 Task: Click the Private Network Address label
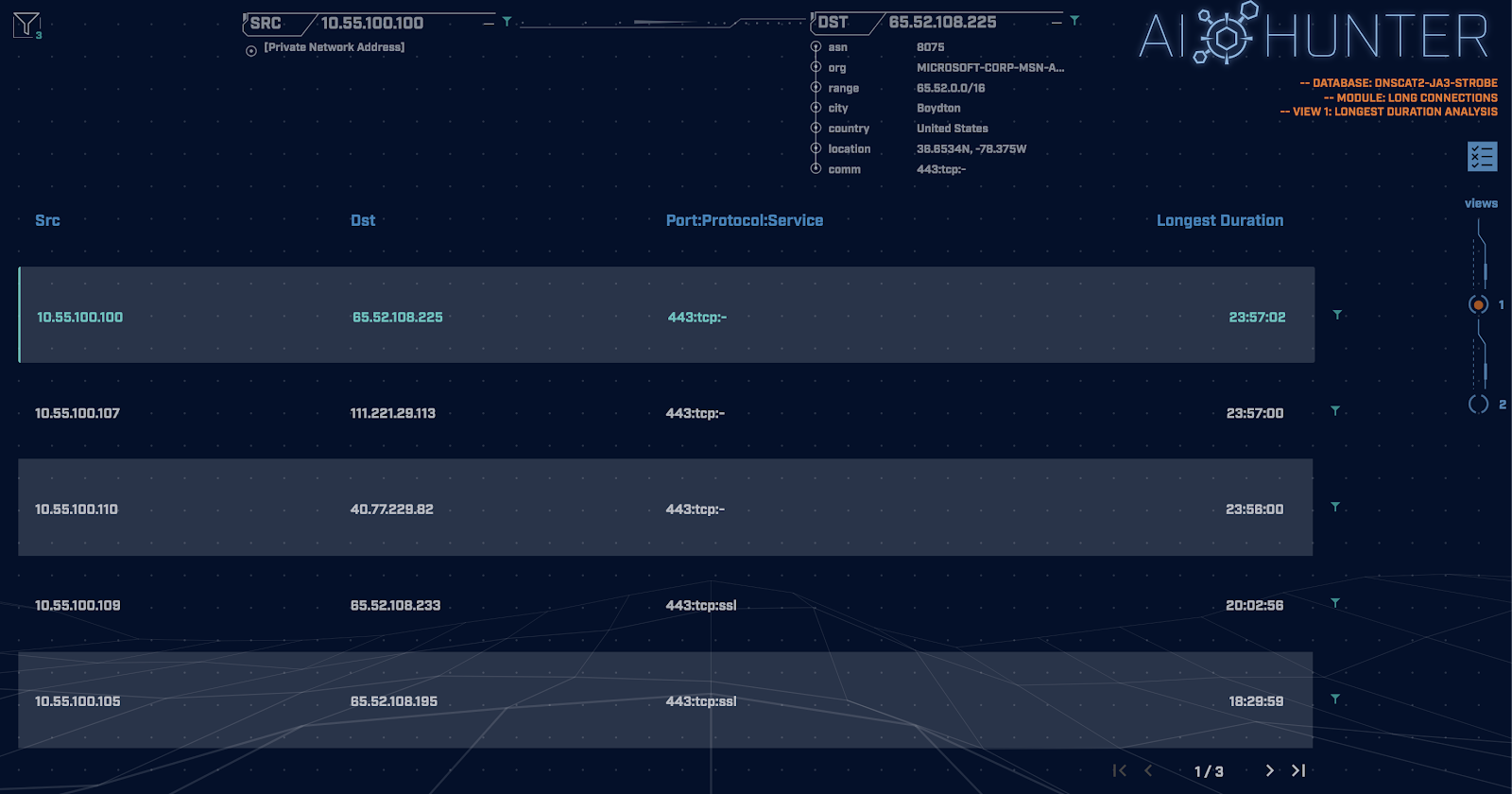335,47
